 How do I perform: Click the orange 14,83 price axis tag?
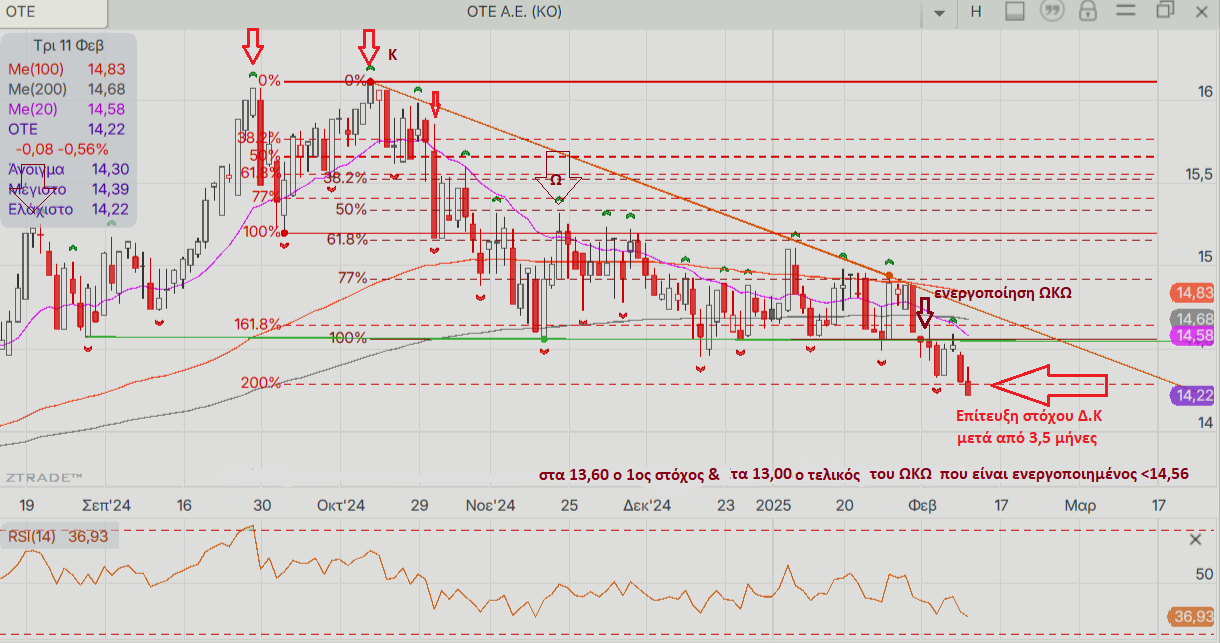click(x=1191, y=294)
